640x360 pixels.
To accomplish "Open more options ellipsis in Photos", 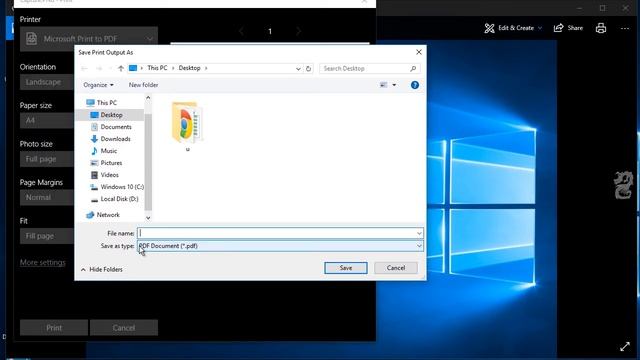I will point(625,29).
